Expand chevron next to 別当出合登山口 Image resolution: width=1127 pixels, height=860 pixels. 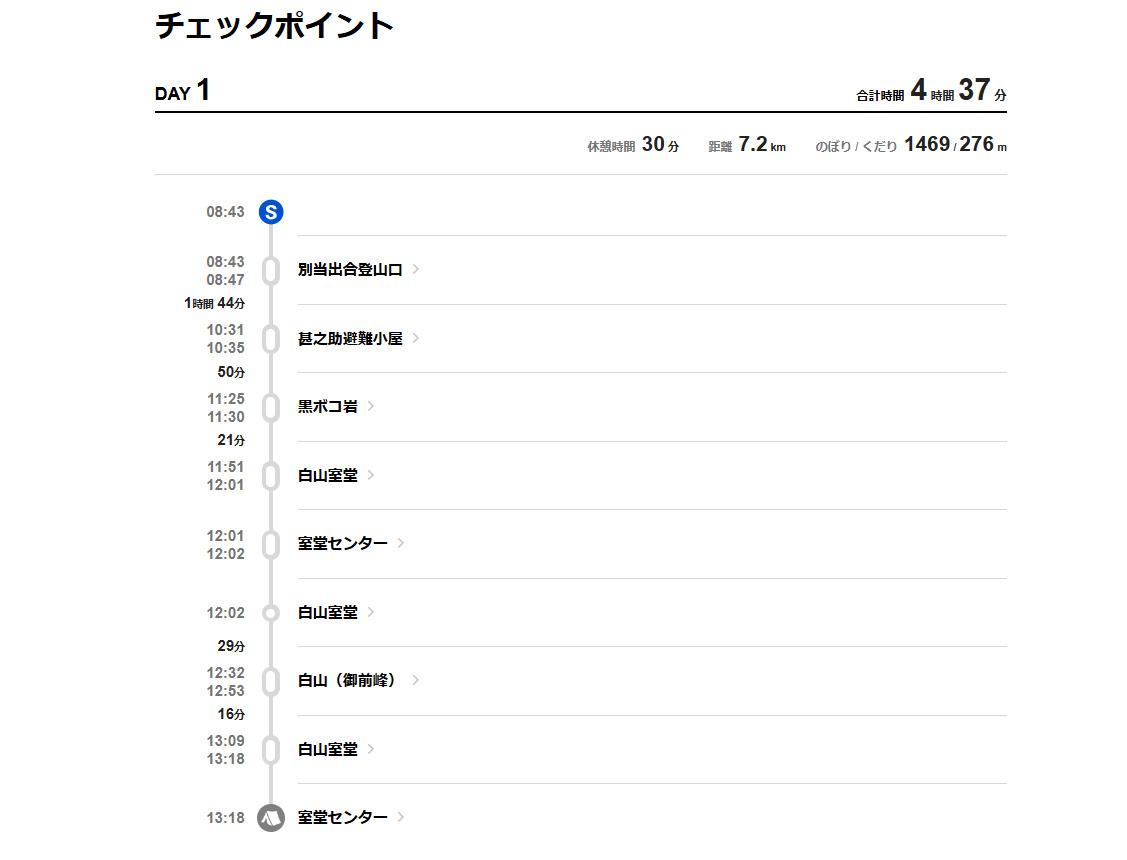point(416,269)
